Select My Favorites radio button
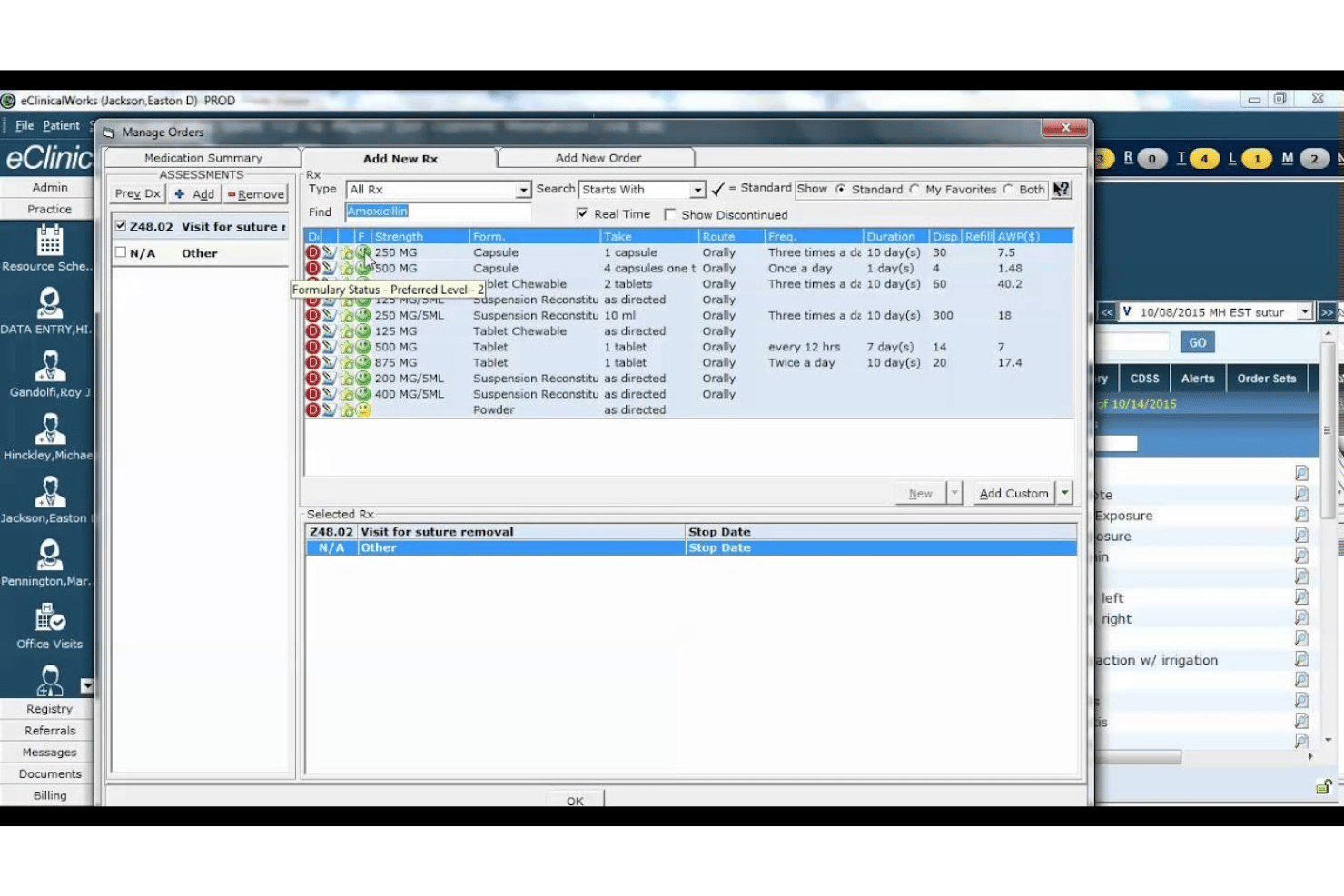 coord(914,189)
